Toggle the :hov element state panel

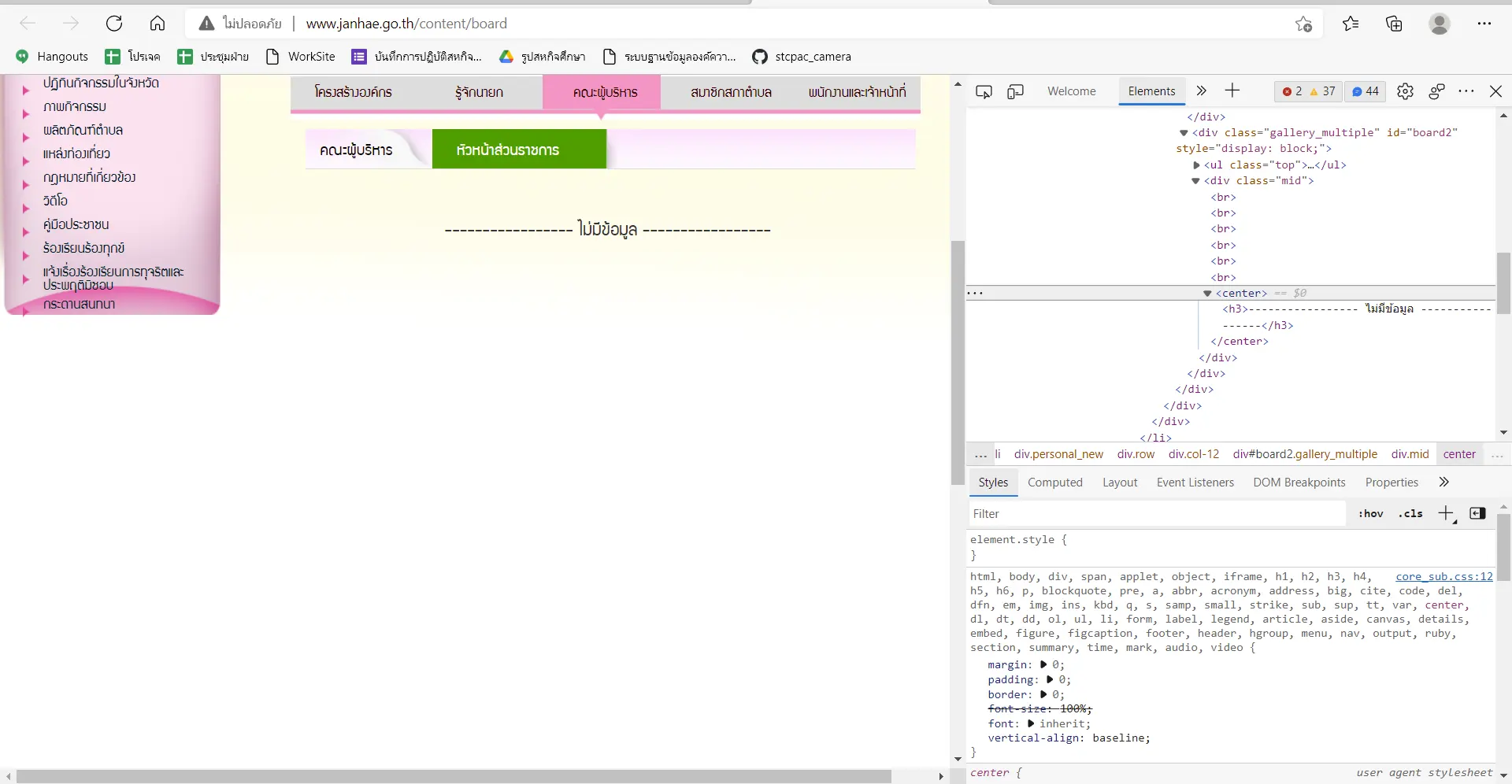1370,514
